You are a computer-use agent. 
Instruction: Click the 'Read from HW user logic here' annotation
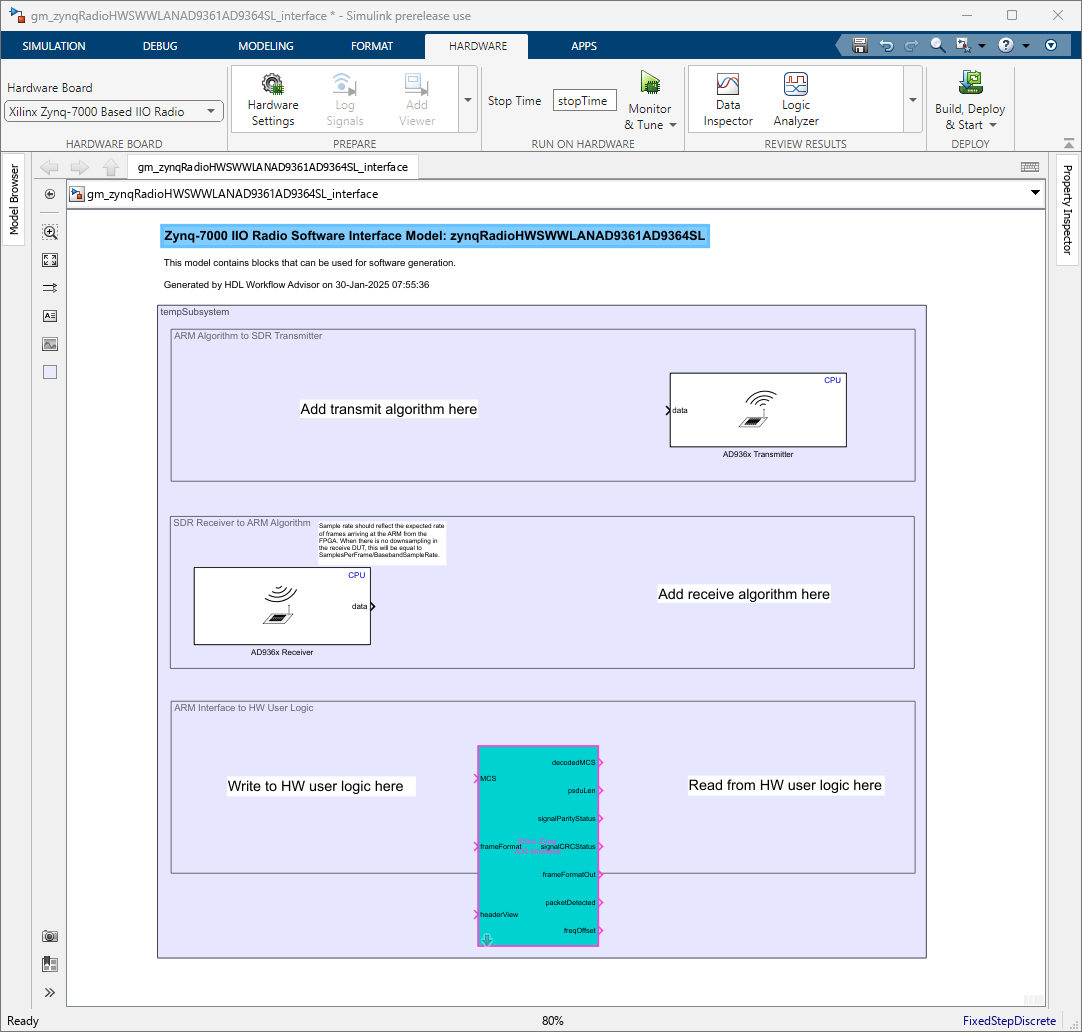tap(785, 786)
